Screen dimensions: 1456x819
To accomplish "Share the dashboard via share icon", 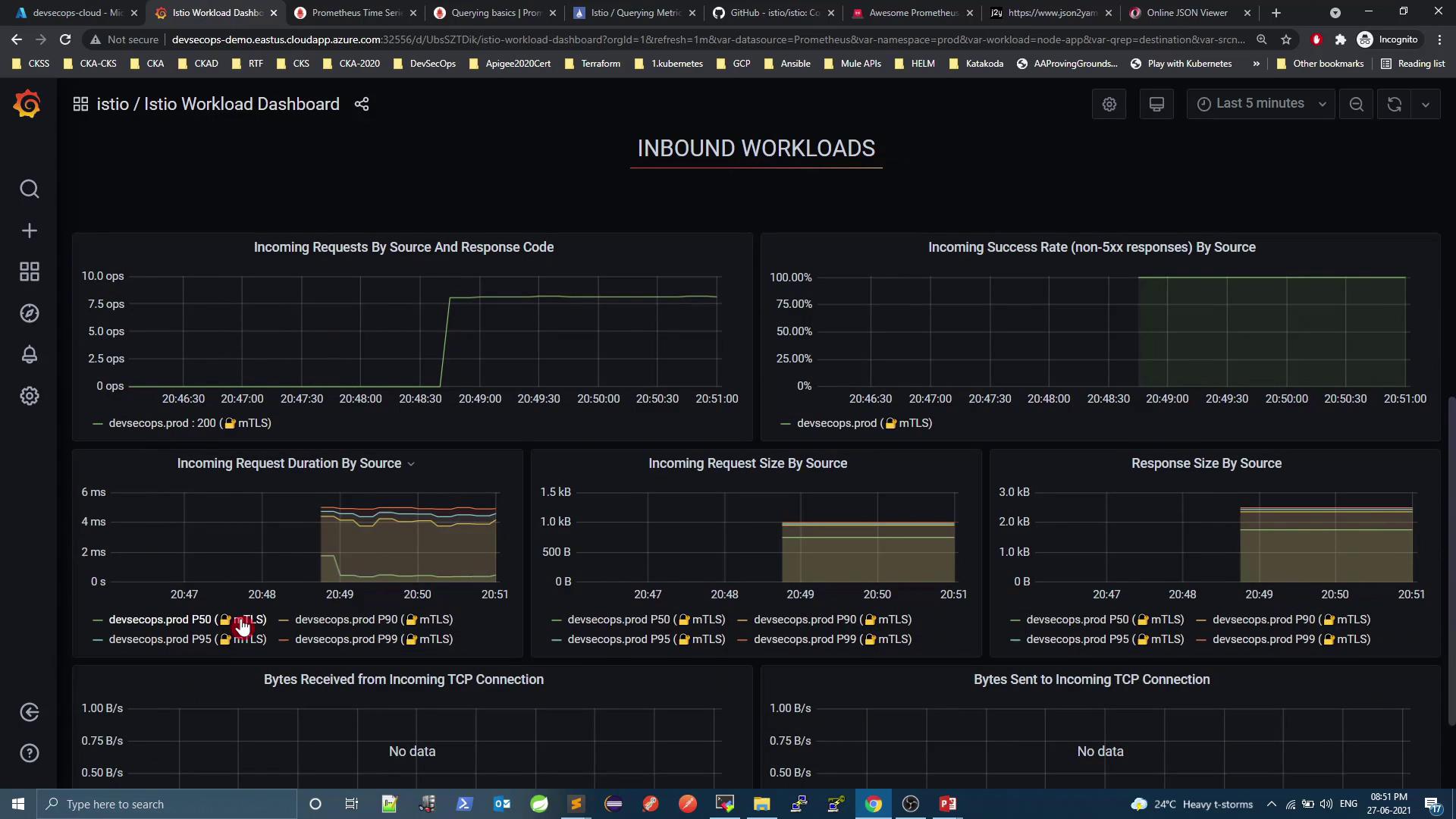I will point(362,105).
